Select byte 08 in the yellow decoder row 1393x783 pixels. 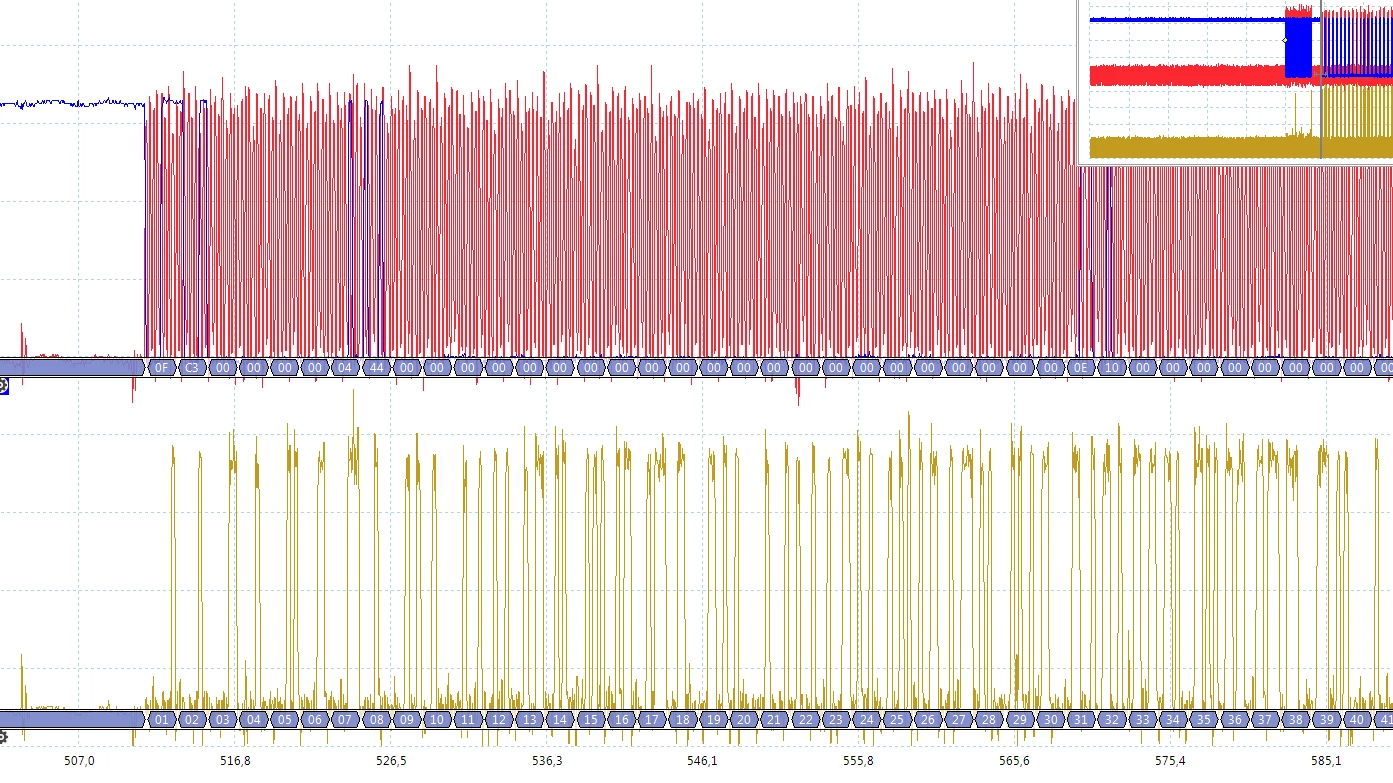(x=376, y=719)
